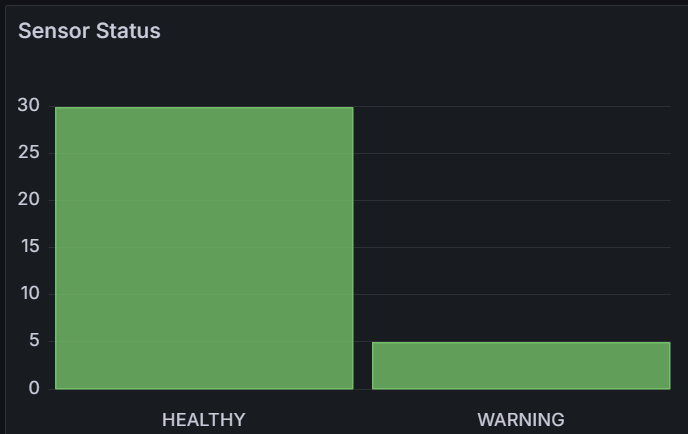Click the 25 y-axis tick label
Viewport: 688px width, 434px height.
pos(29,153)
